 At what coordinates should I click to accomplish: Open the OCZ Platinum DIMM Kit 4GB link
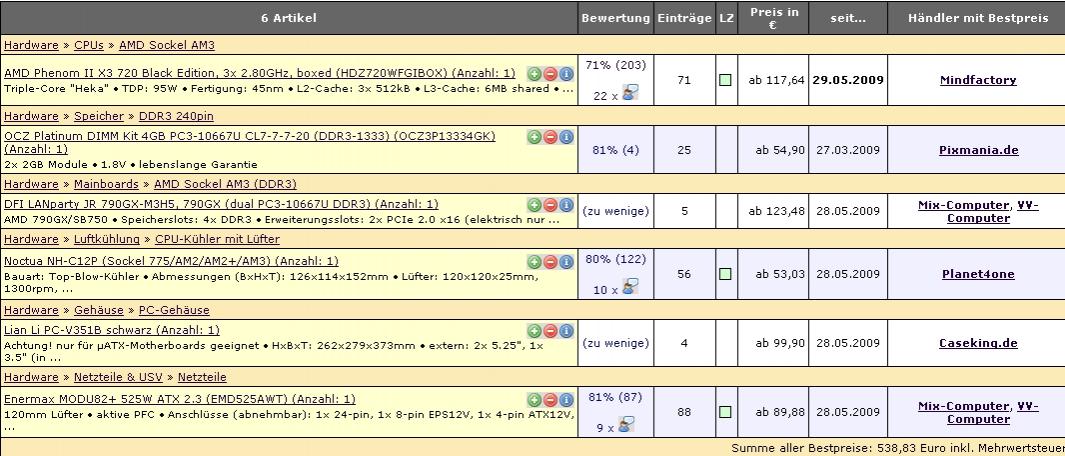[250, 143]
